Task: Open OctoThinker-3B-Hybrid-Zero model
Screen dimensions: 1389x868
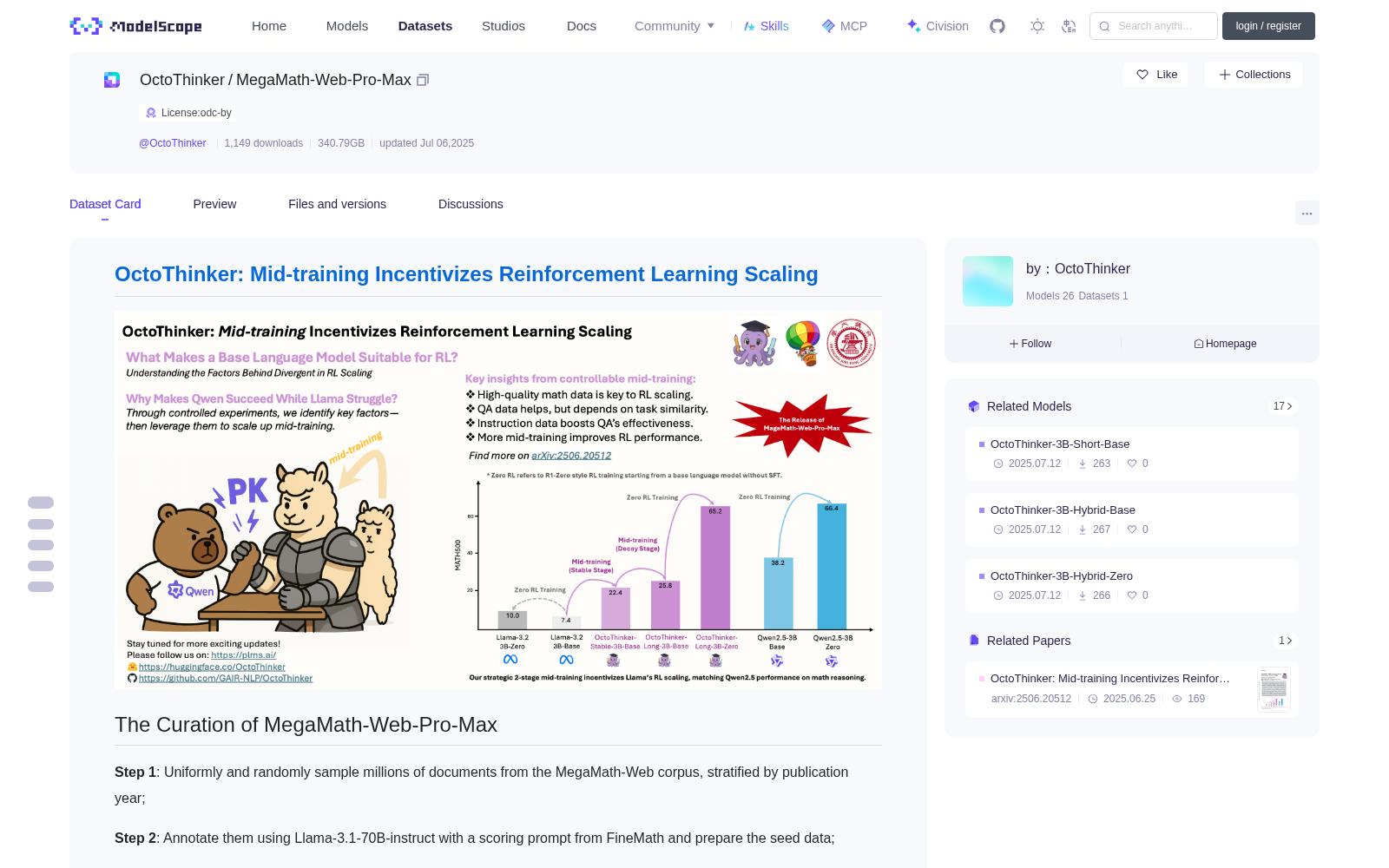Action: [x=1062, y=575]
